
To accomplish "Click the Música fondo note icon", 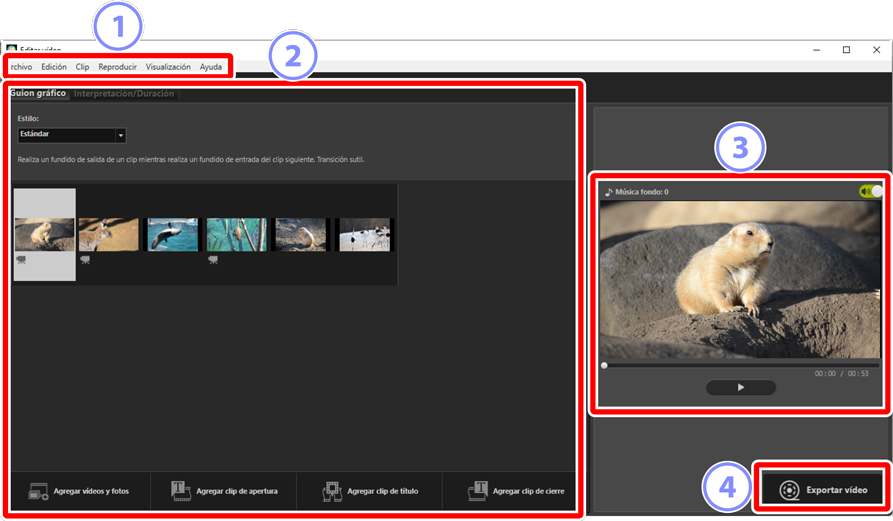I will tap(608, 192).
